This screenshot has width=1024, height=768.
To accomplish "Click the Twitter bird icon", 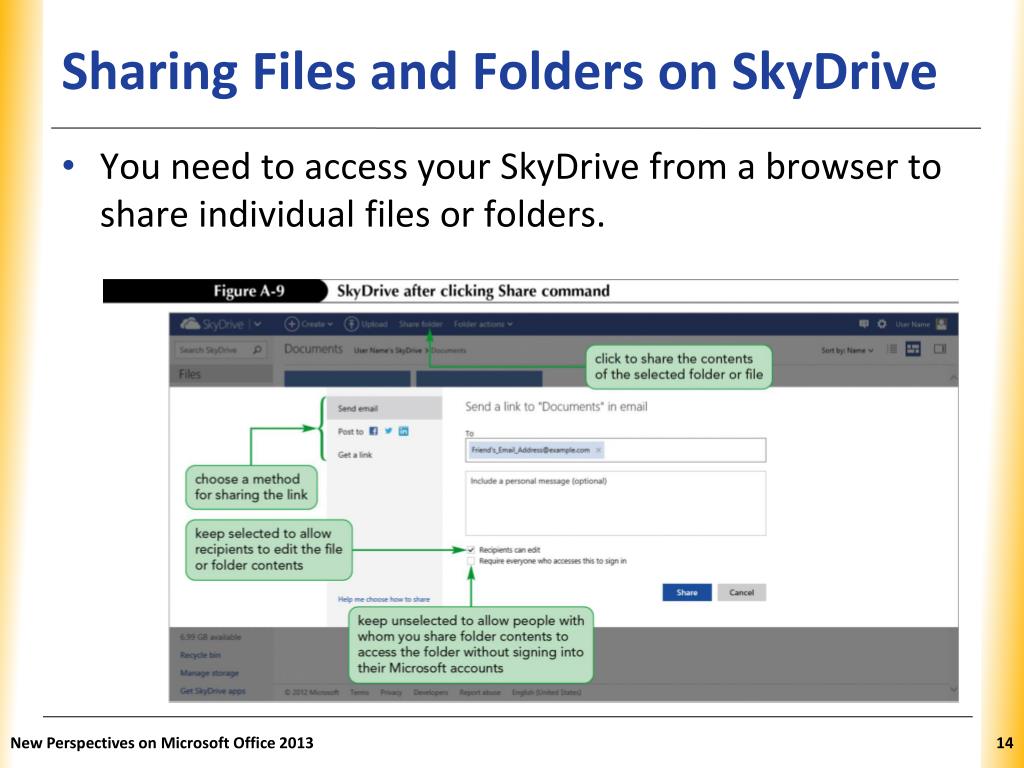I will tap(389, 431).
